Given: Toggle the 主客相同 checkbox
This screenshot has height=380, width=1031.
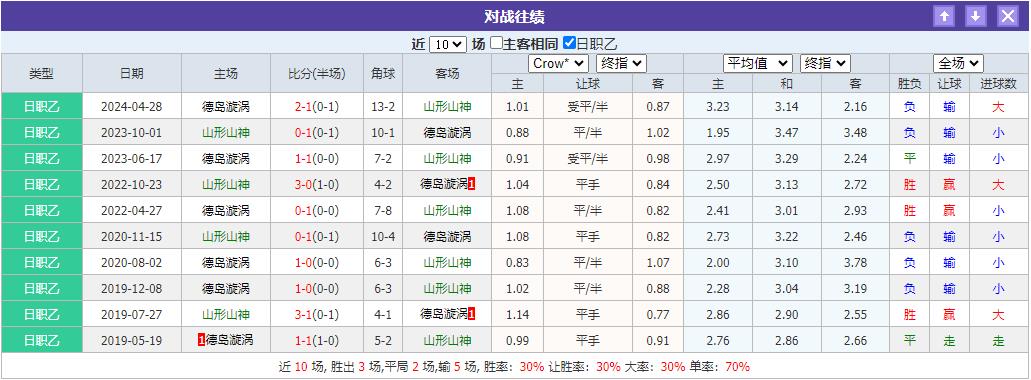Looking at the screenshot, I should 496,43.
